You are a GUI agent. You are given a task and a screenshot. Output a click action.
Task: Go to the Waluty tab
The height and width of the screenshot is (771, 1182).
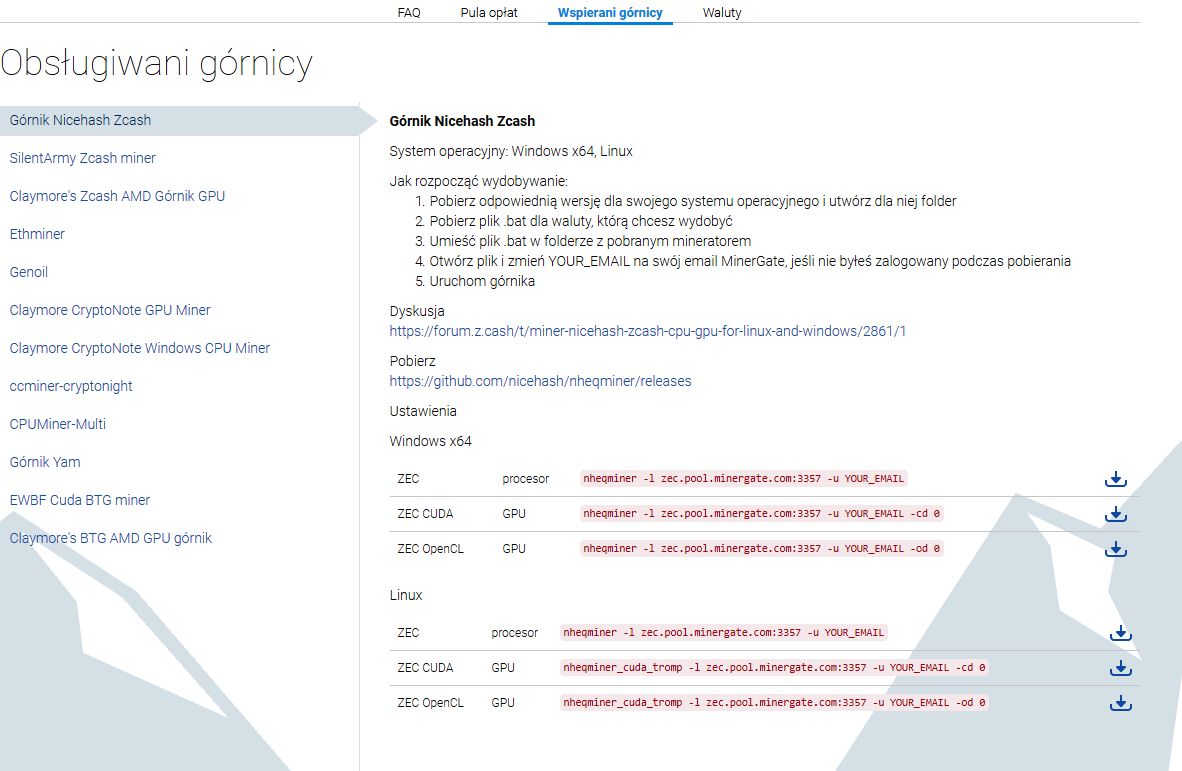pyautogui.click(x=722, y=12)
